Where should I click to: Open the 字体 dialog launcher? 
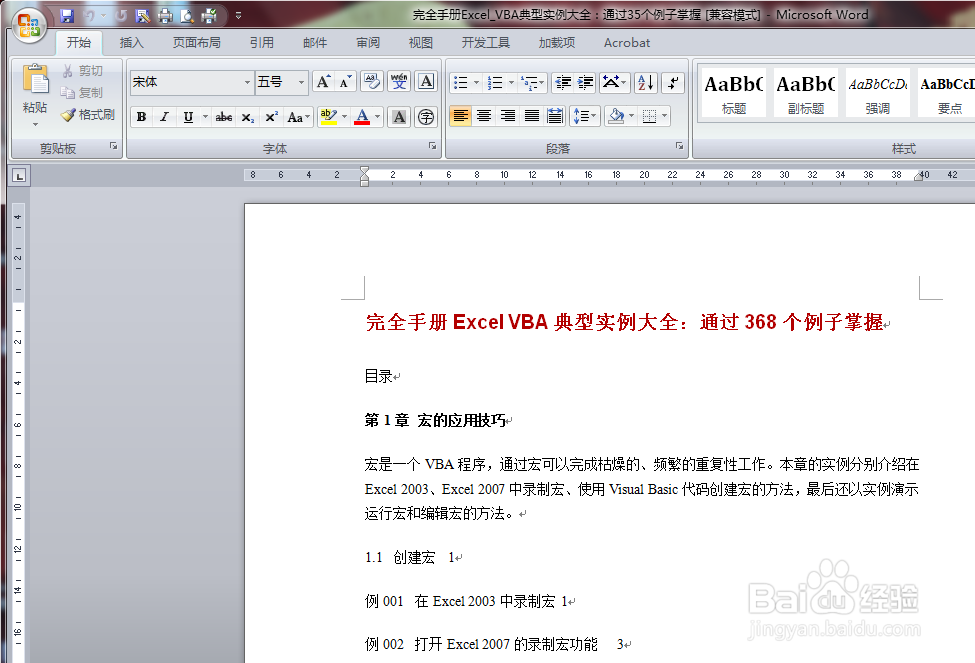point(433,147)
